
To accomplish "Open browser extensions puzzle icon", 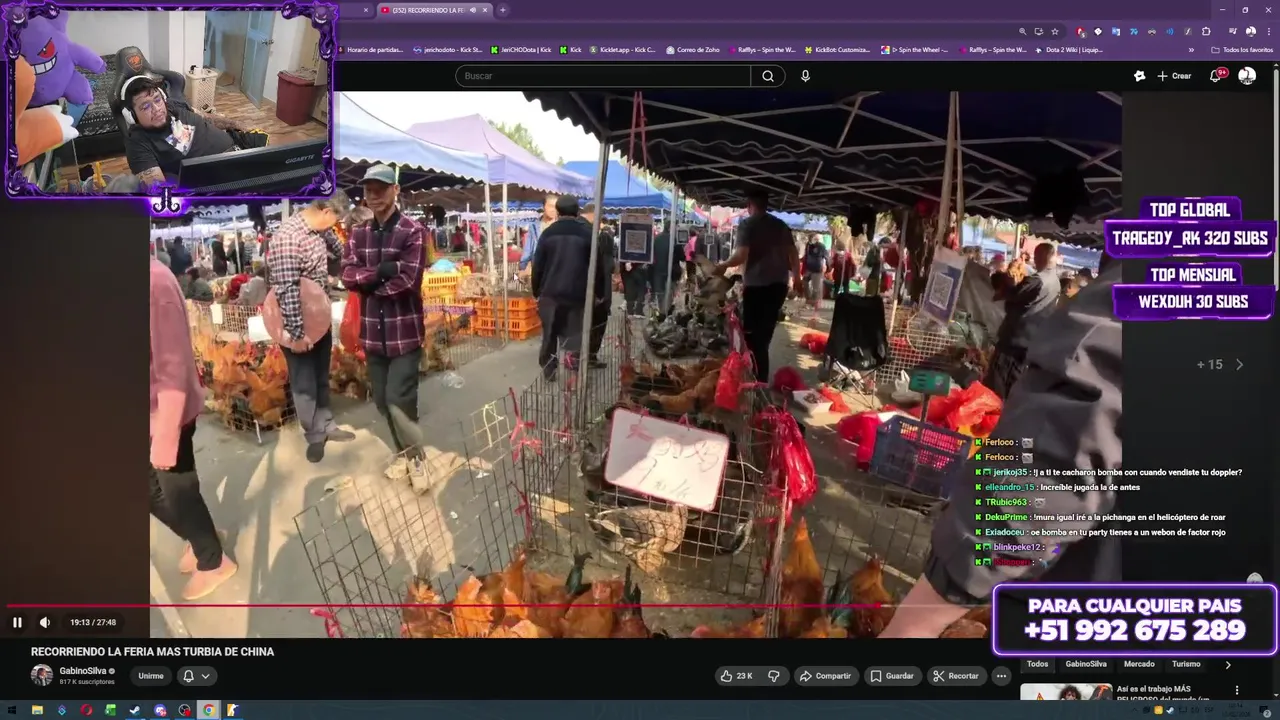I will pos(1206,31).
